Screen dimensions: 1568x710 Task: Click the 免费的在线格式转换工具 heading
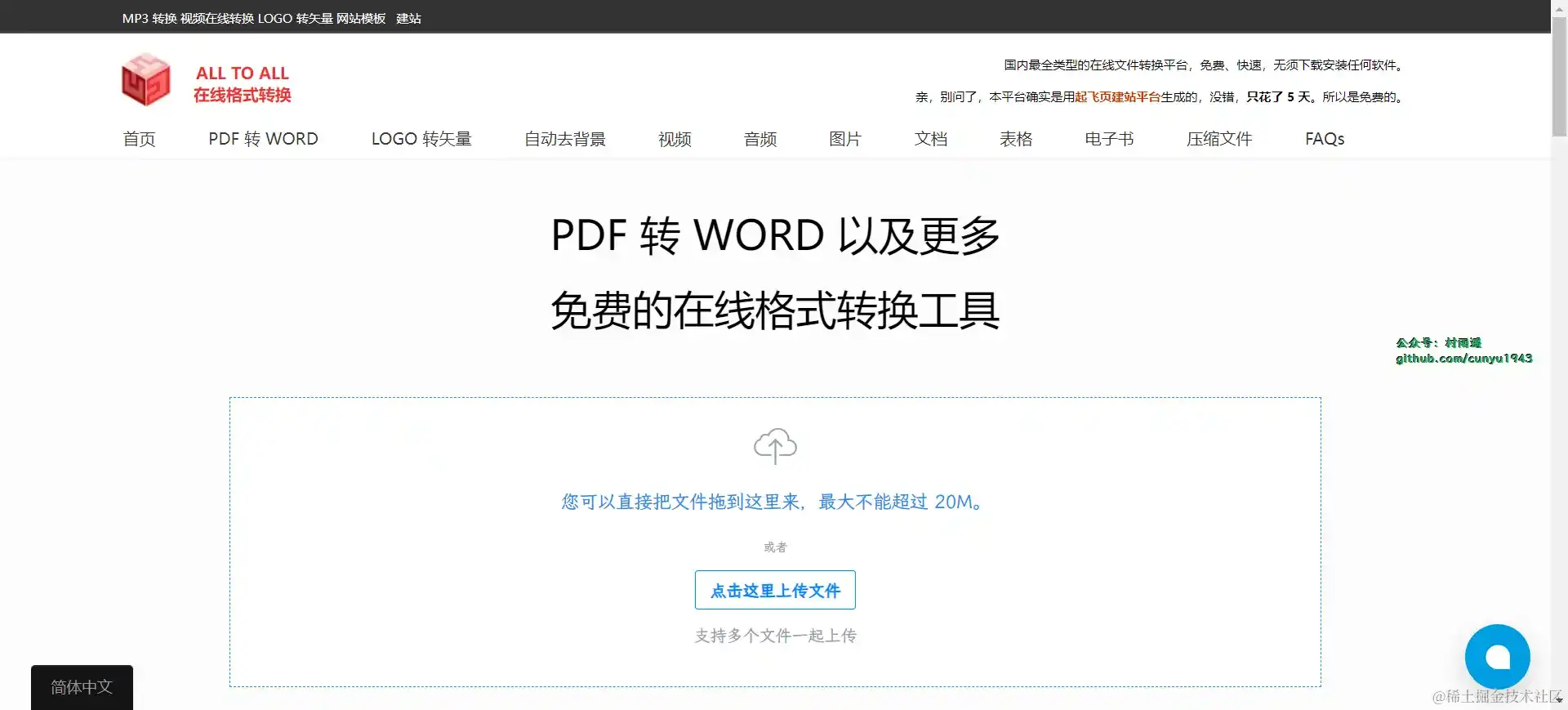point(775,311)
